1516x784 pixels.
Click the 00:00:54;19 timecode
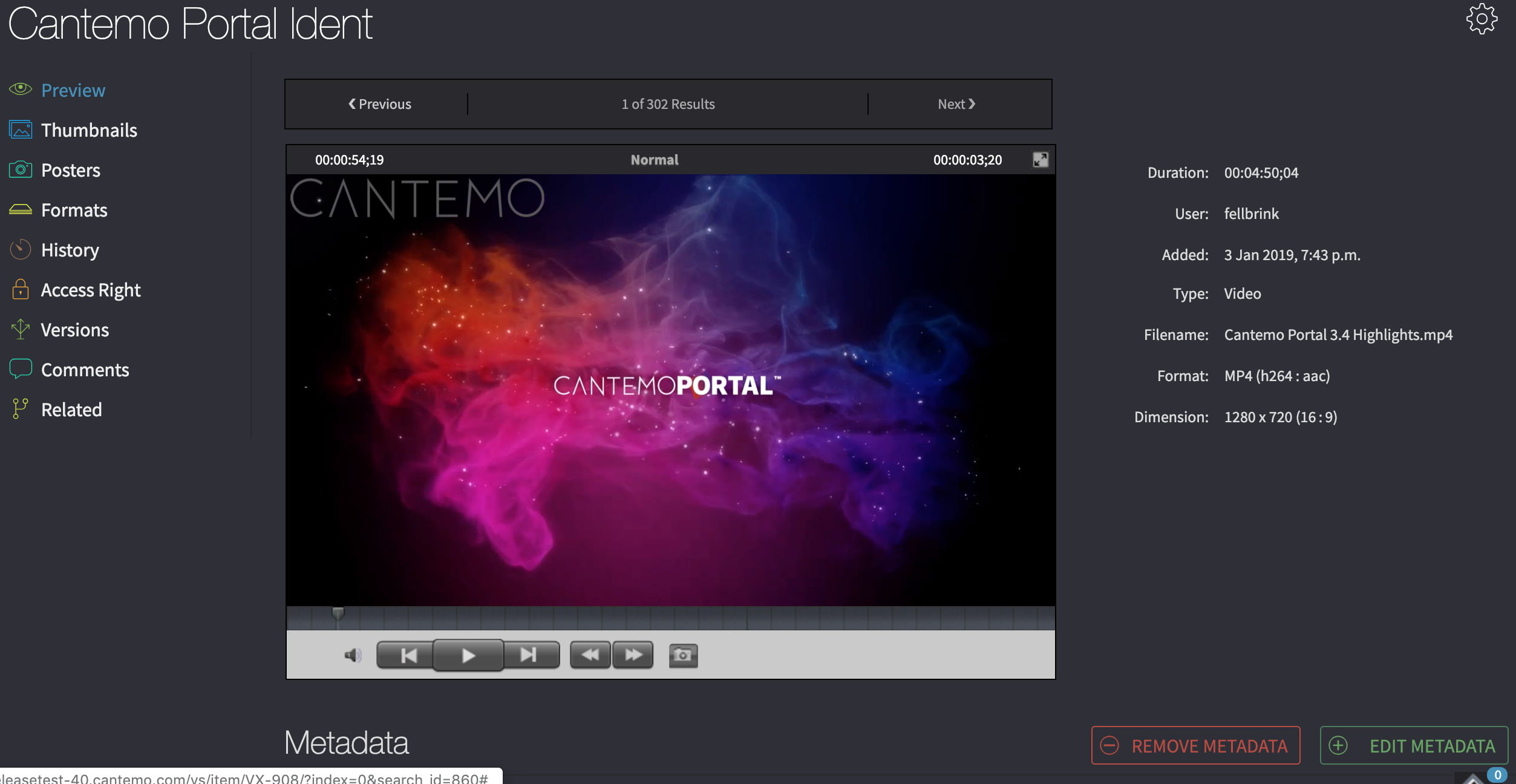pos(350,160)
